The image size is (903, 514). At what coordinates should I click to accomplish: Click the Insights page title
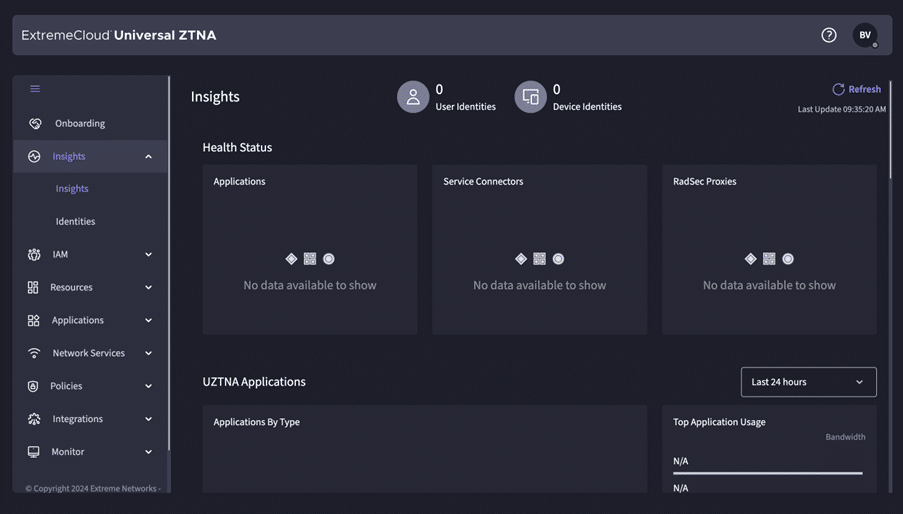[215, 97]
